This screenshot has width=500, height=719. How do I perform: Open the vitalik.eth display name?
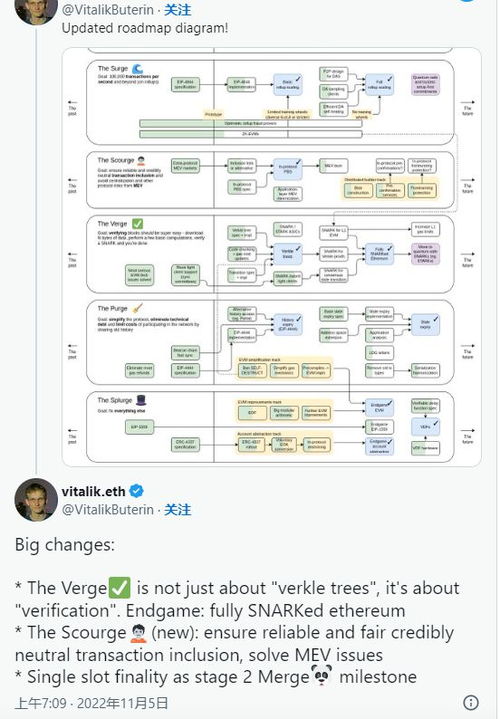point(93,491)
